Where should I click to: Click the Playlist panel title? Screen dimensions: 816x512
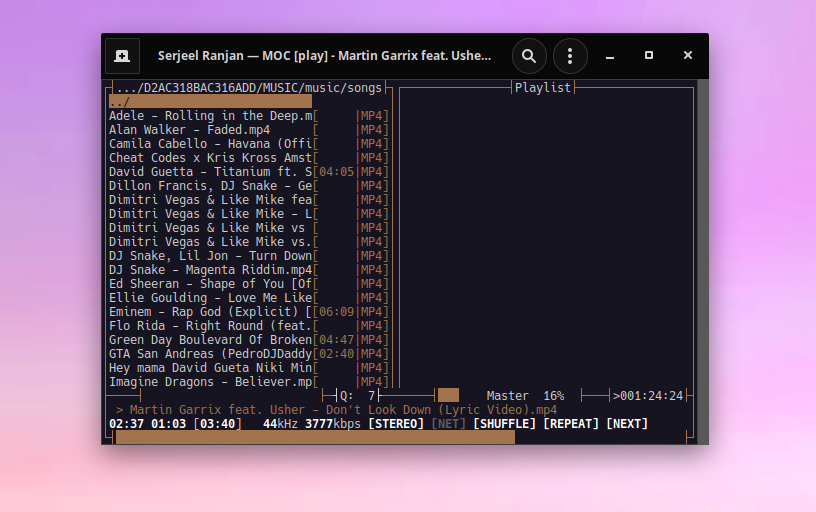tap(543, 87)
